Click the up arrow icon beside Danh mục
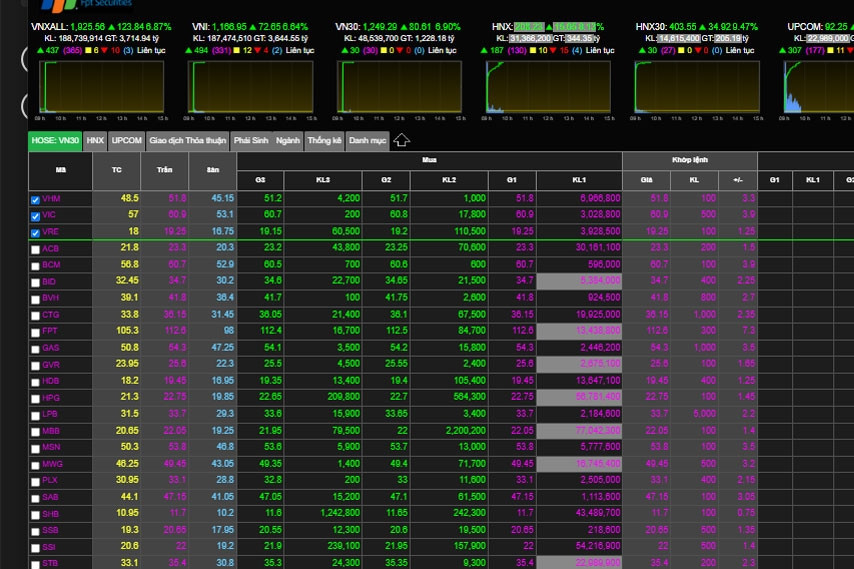Image resolution: width=854 pixels, height=569 pixels. (x=402, y=141)
